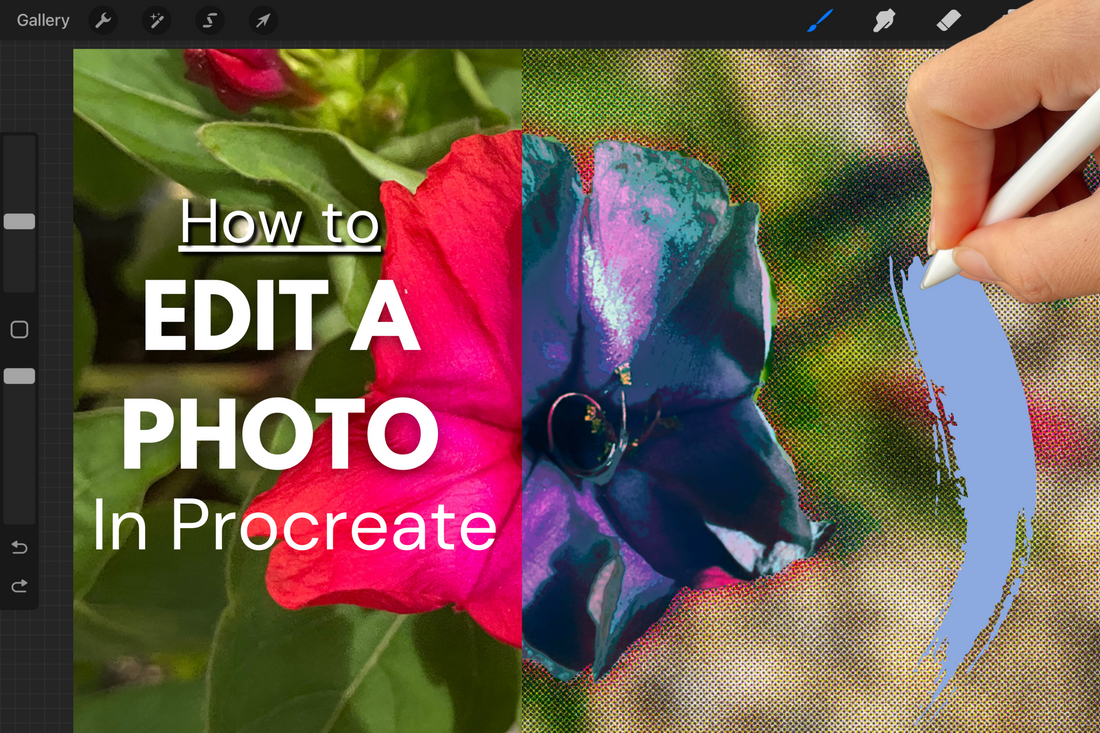The image size is (1100, 733).
Task: Tap the active blue Brush to open Brush Library
Action: click(x=820, y=20)
